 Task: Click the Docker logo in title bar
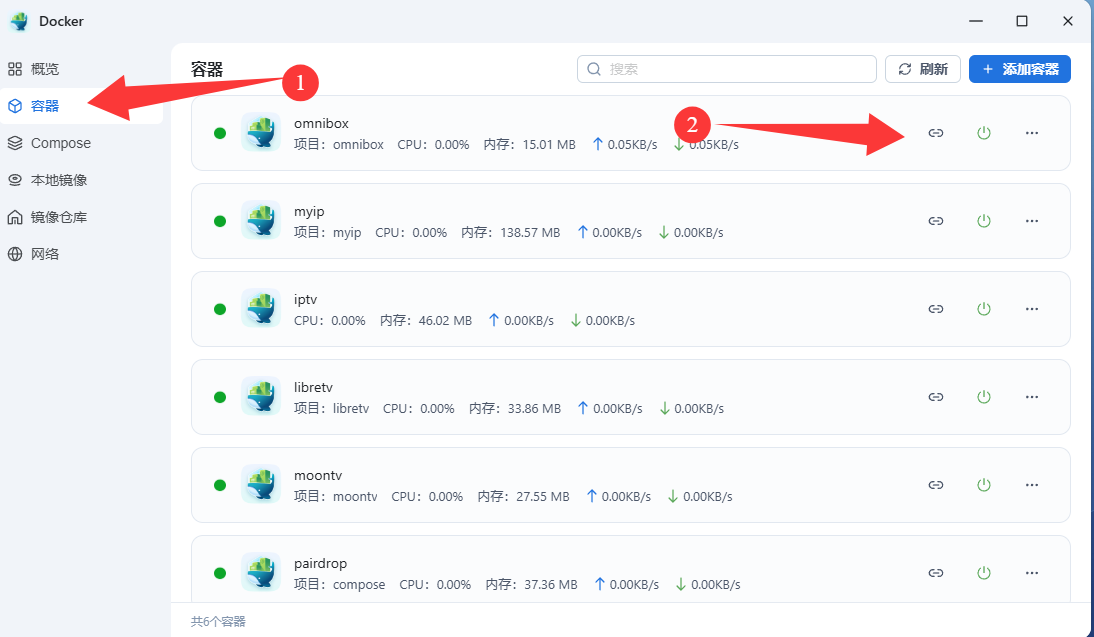click(20, 22)
